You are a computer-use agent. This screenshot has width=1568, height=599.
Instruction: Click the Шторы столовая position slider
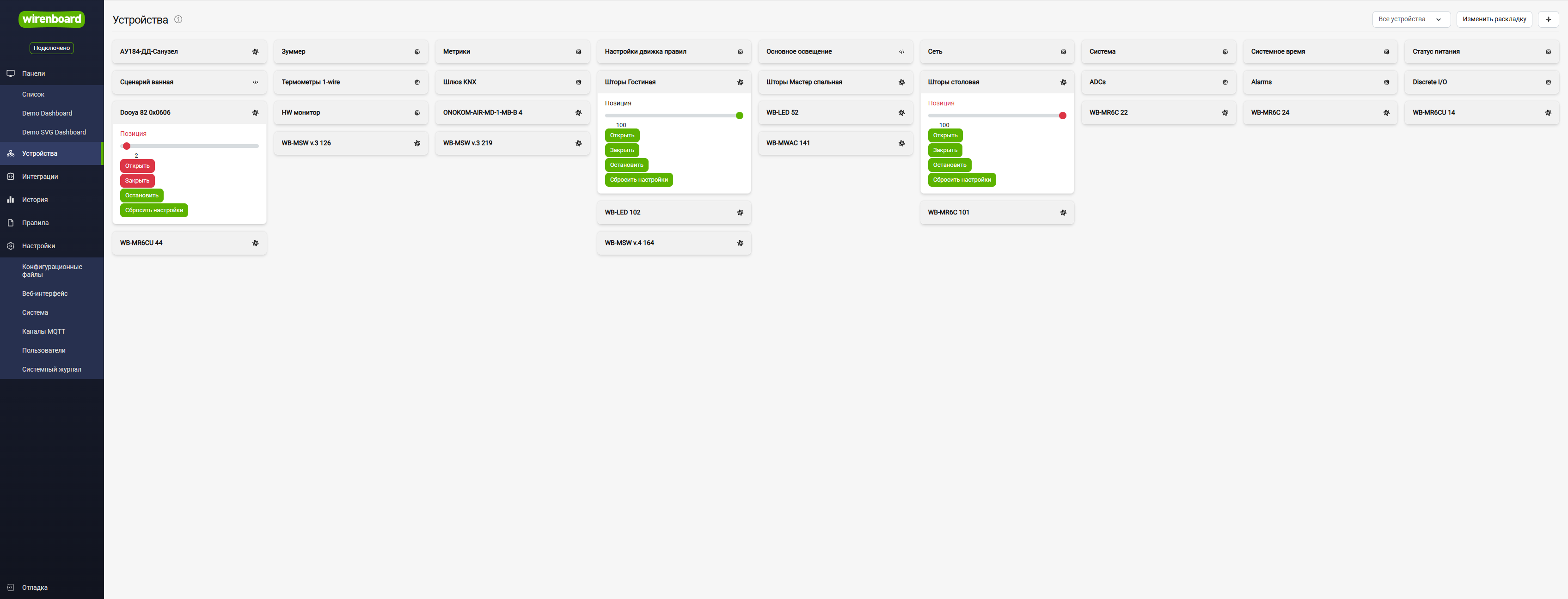tap(997, 116)
